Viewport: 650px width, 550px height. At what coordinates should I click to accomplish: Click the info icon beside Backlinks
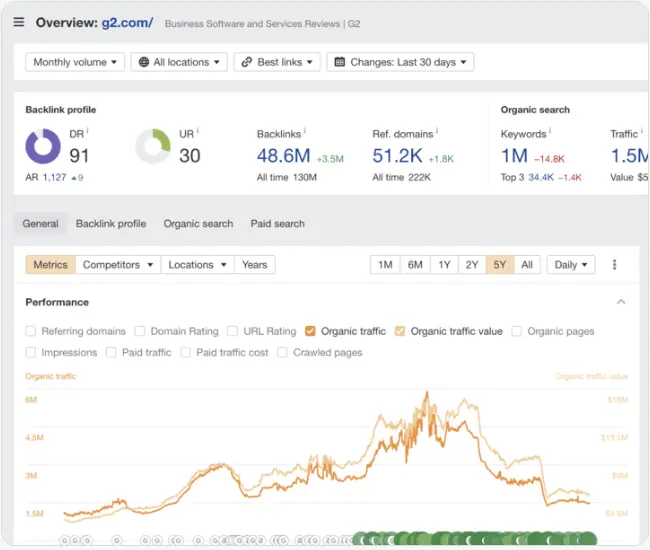pyautogui.click(x=305, y=131)
